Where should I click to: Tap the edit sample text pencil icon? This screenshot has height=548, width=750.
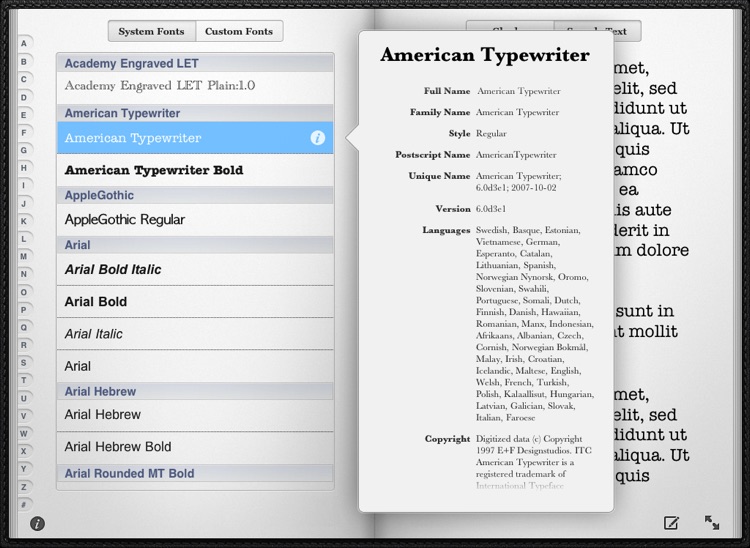pos(672,523)
